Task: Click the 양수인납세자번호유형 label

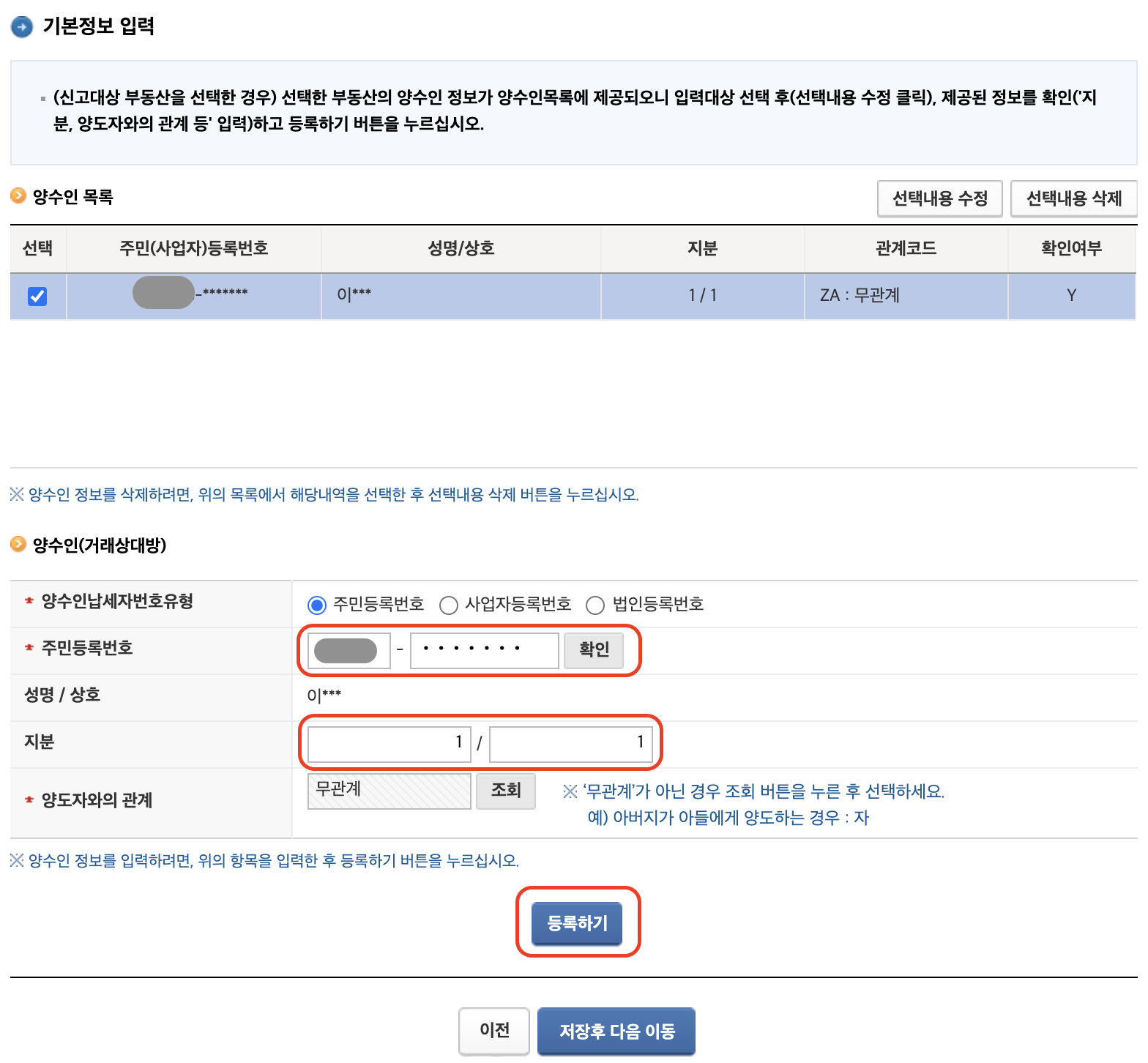Action: (117, 602)
